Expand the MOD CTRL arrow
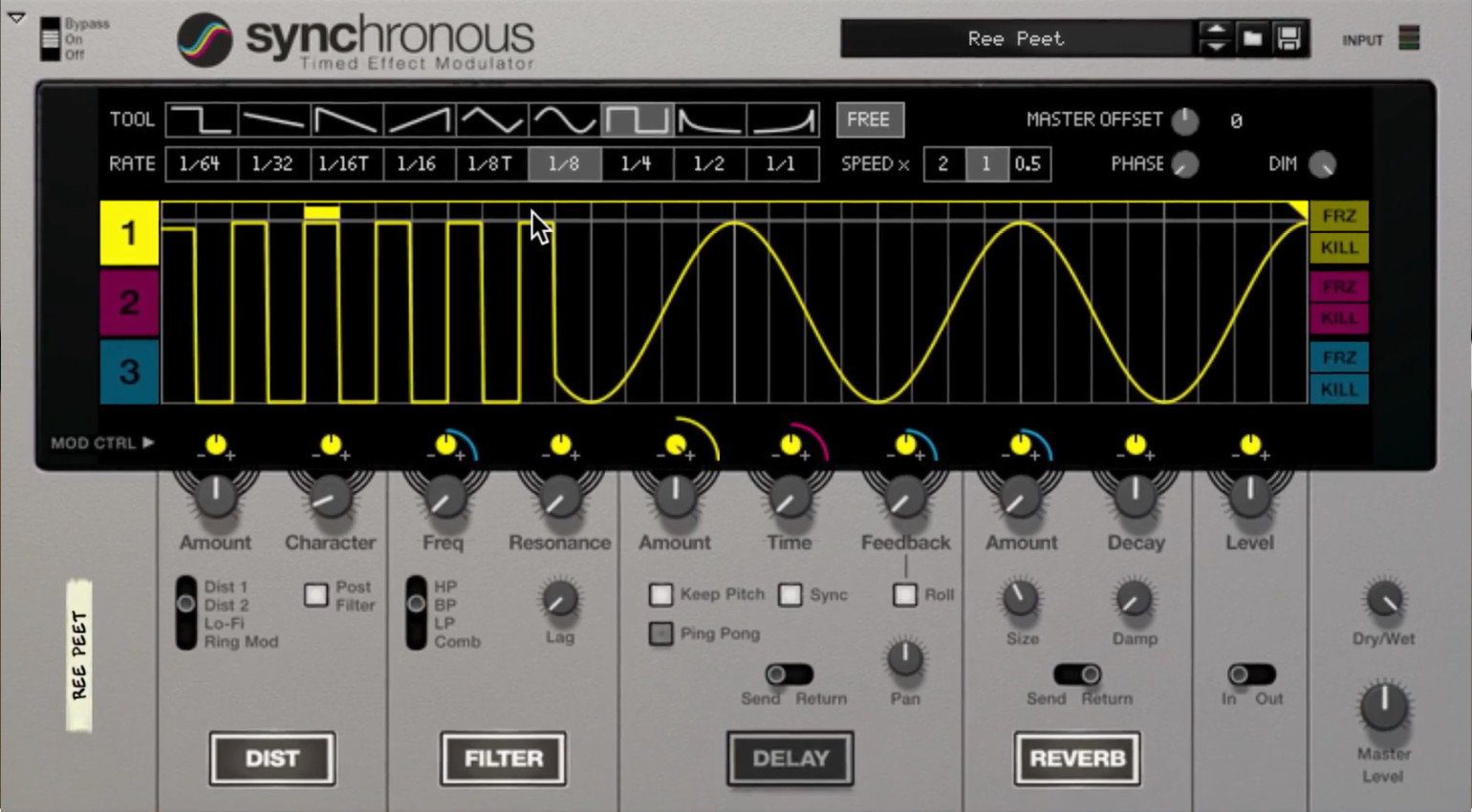The height and width of the screenshot is (812, 1472). coord(148,442)
